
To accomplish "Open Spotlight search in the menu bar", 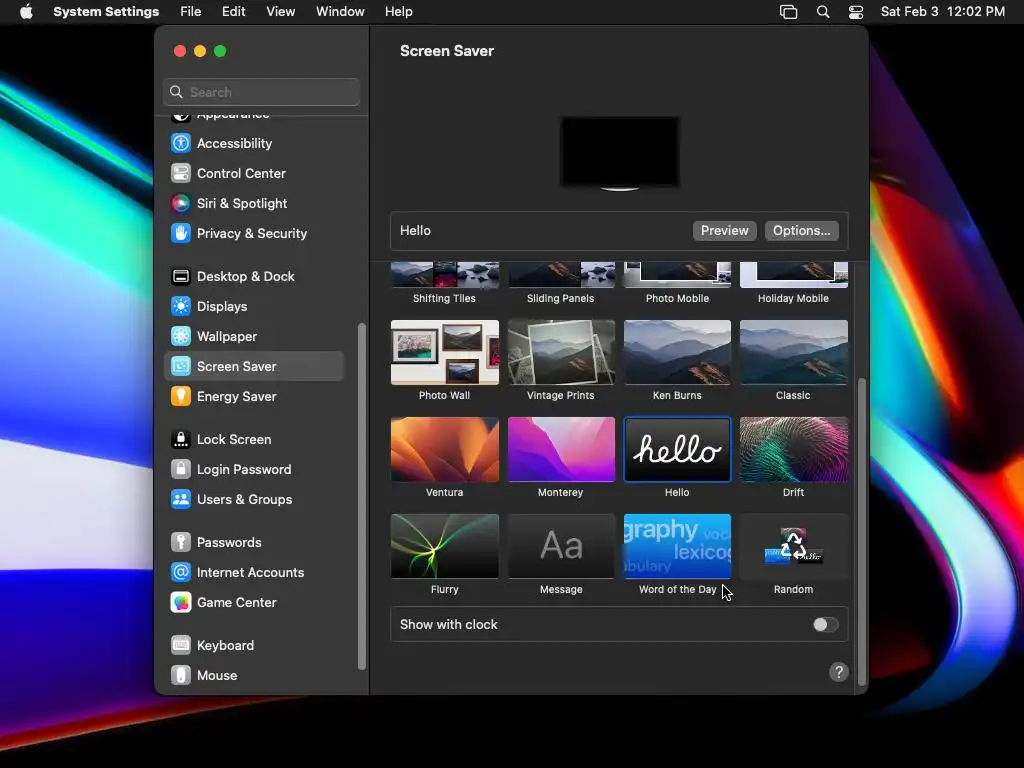I will 823,12.
